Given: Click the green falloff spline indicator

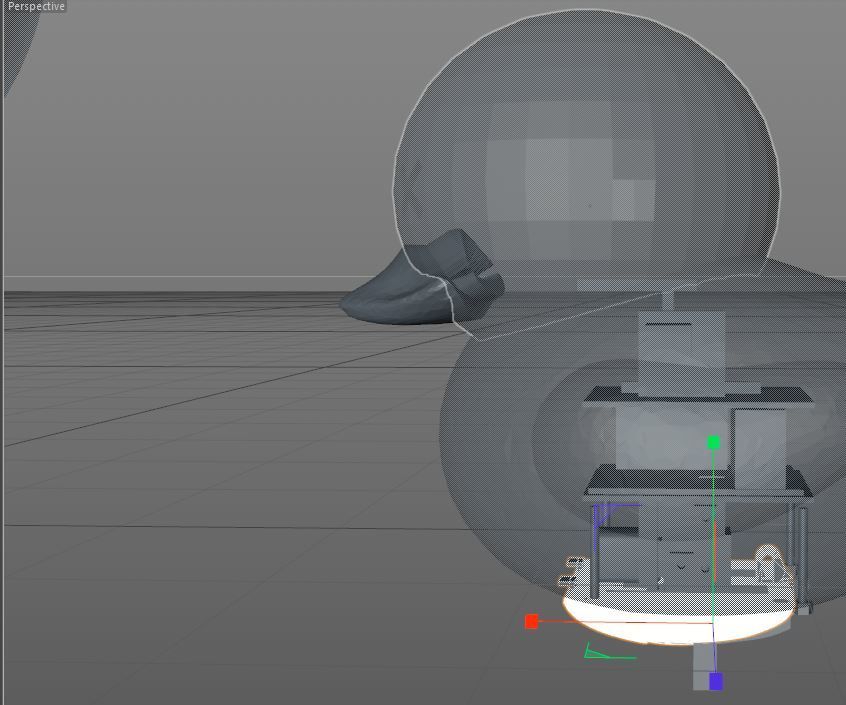Looking at the screenshot, I should [595, 655].
